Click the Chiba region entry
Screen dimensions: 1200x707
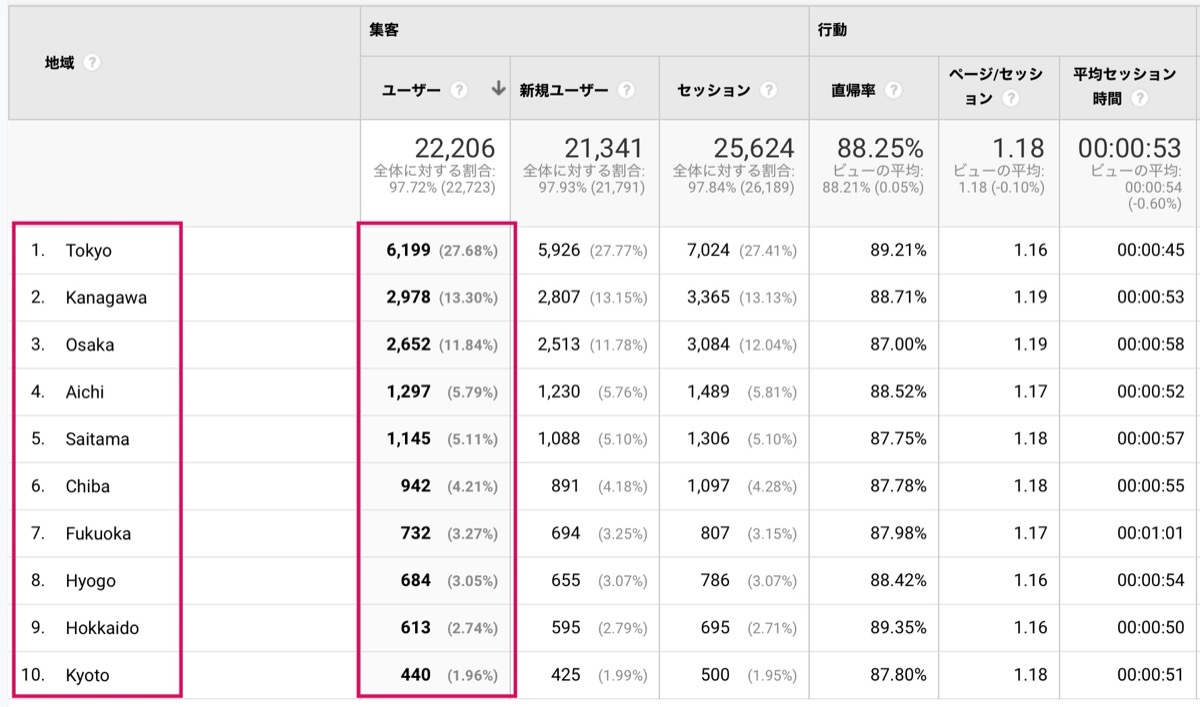87,487
